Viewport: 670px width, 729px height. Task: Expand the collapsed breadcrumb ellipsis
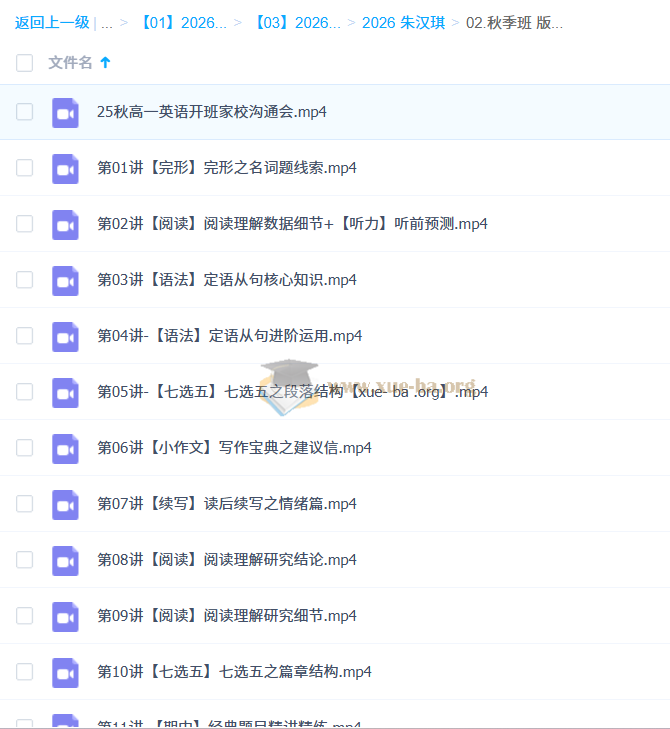tap(106, 23)
